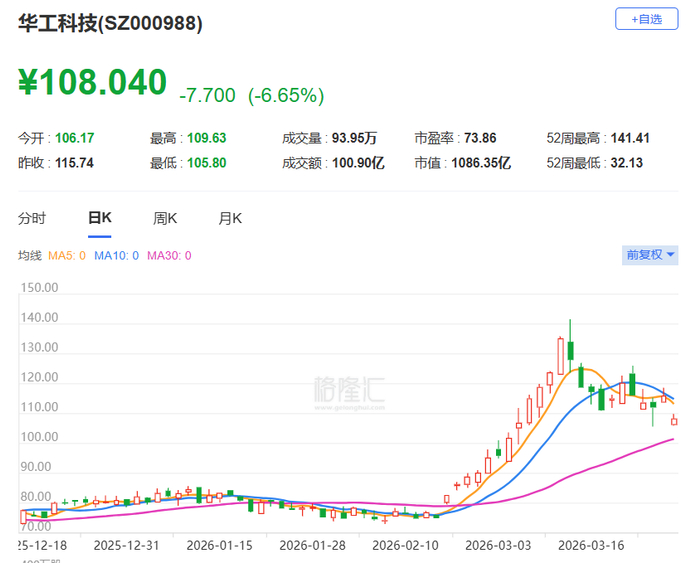Click the 2025-12-31 date axis label
This screenshot has height=563, width=700.
(126, 546)
